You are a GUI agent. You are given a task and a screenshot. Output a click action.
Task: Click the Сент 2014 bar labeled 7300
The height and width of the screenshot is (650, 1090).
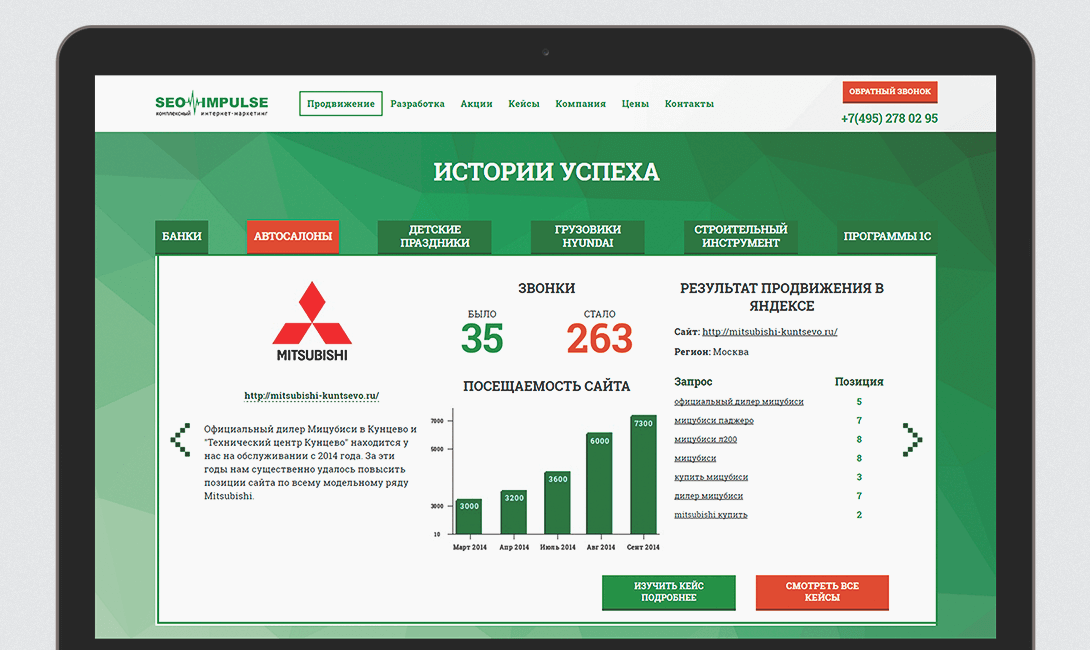[643, 475]
